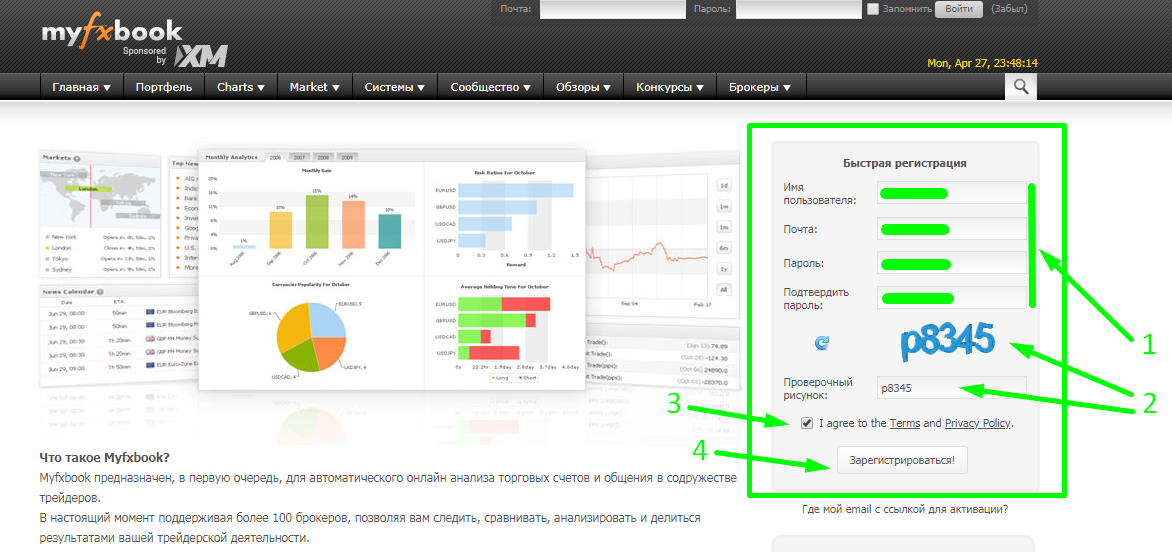
Task: Focus the registration Почта field
Action: pos(952,229)
